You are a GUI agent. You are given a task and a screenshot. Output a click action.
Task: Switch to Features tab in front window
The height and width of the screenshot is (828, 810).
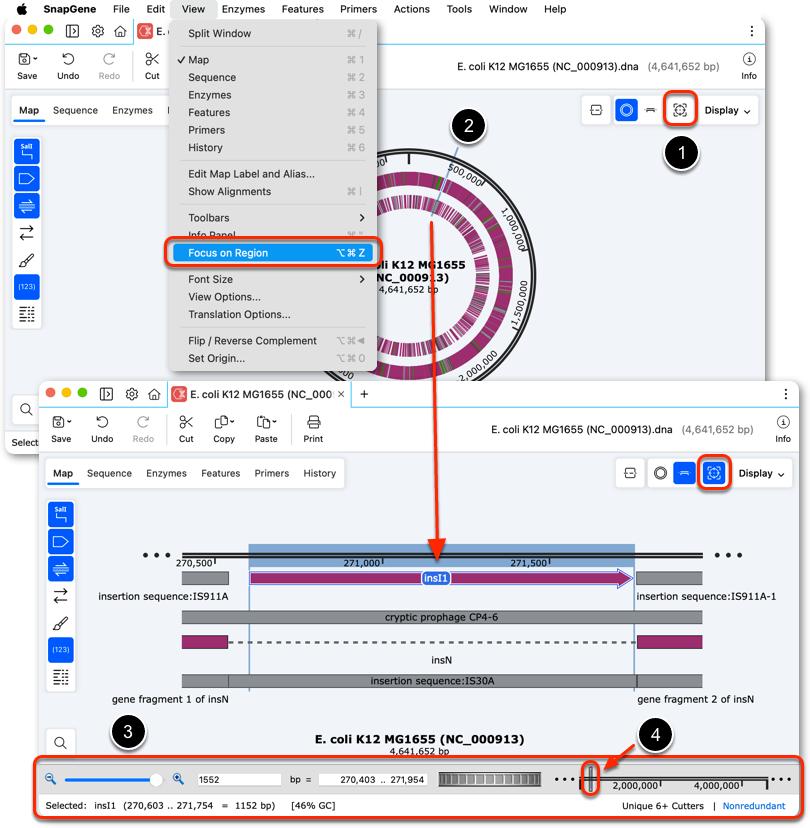(220, 473)
